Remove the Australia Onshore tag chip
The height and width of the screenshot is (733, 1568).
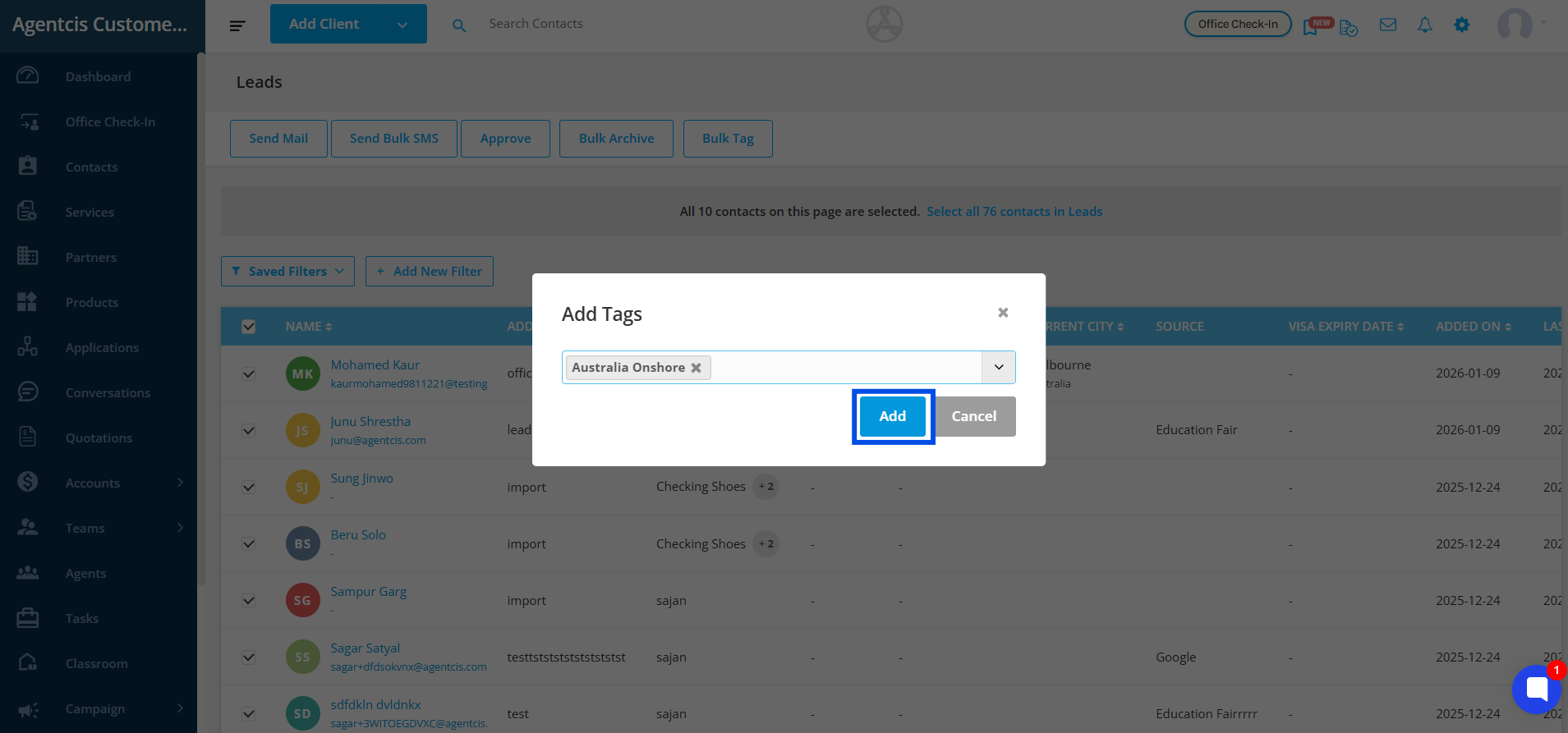696,368
